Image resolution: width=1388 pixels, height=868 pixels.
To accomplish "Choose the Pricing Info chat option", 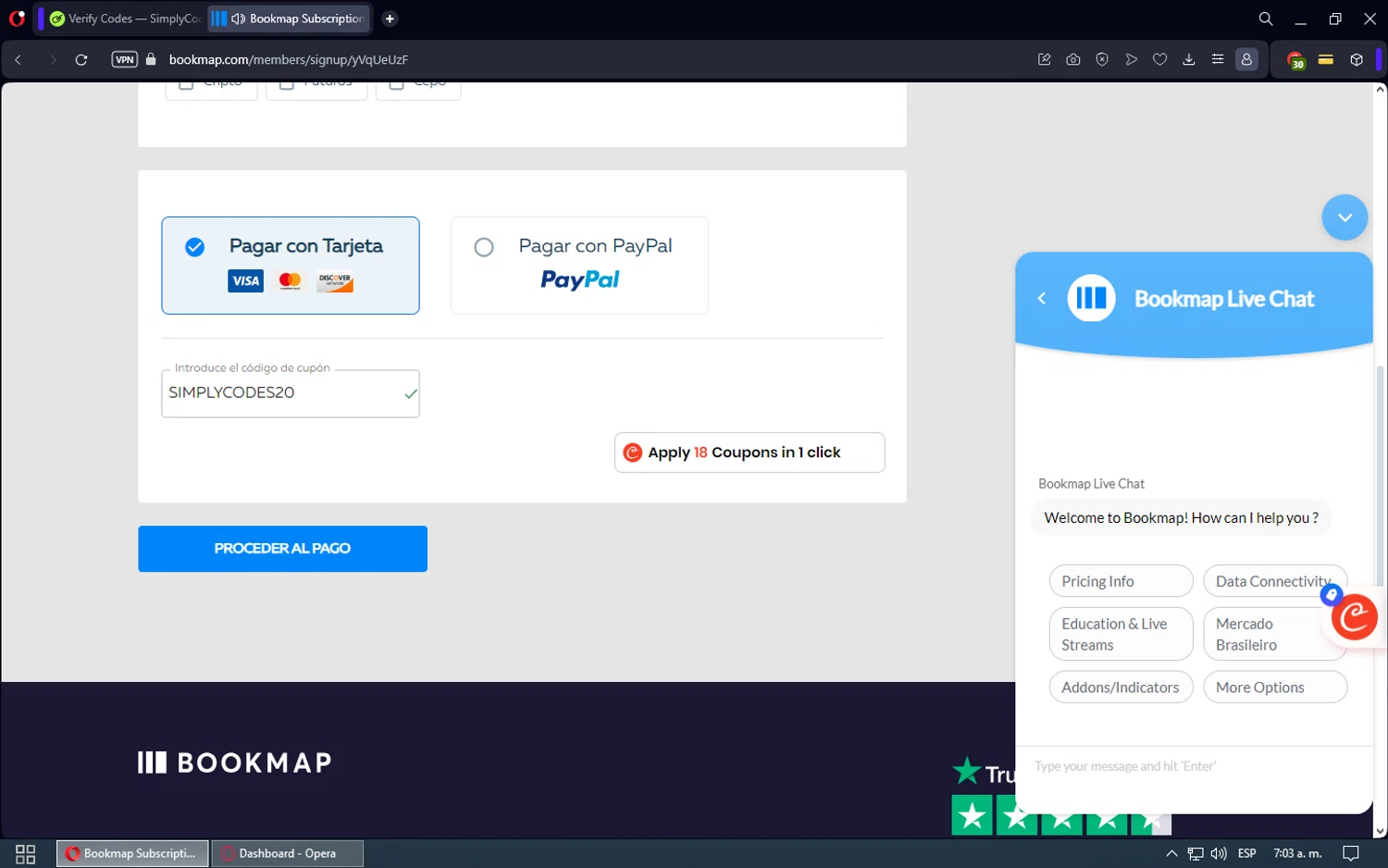I will point(1121,581).
